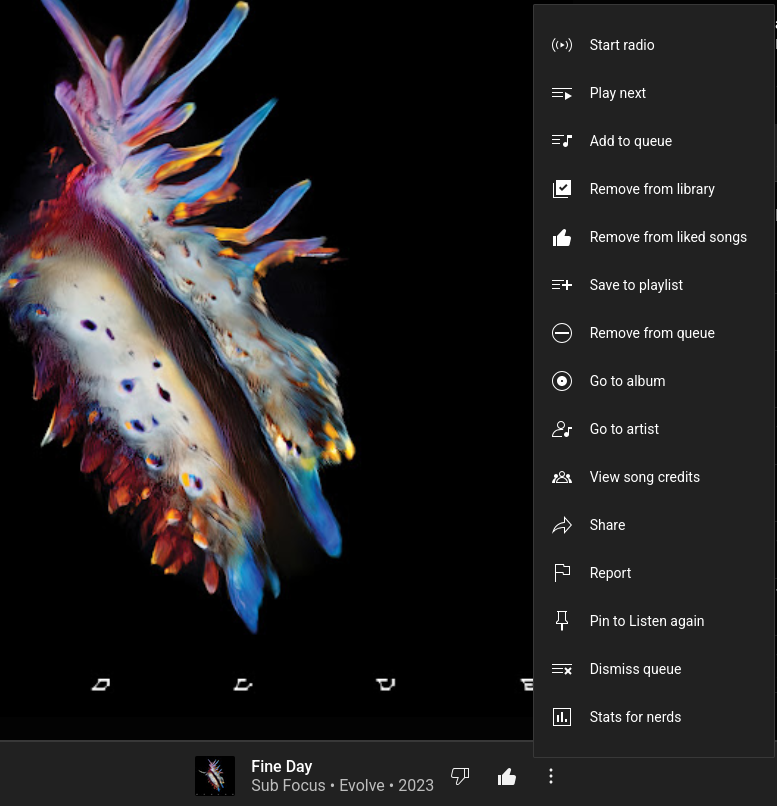Go to album via disc icon
Image resolution: width=777 pixels, height=806 pixels.
[562, 381]
